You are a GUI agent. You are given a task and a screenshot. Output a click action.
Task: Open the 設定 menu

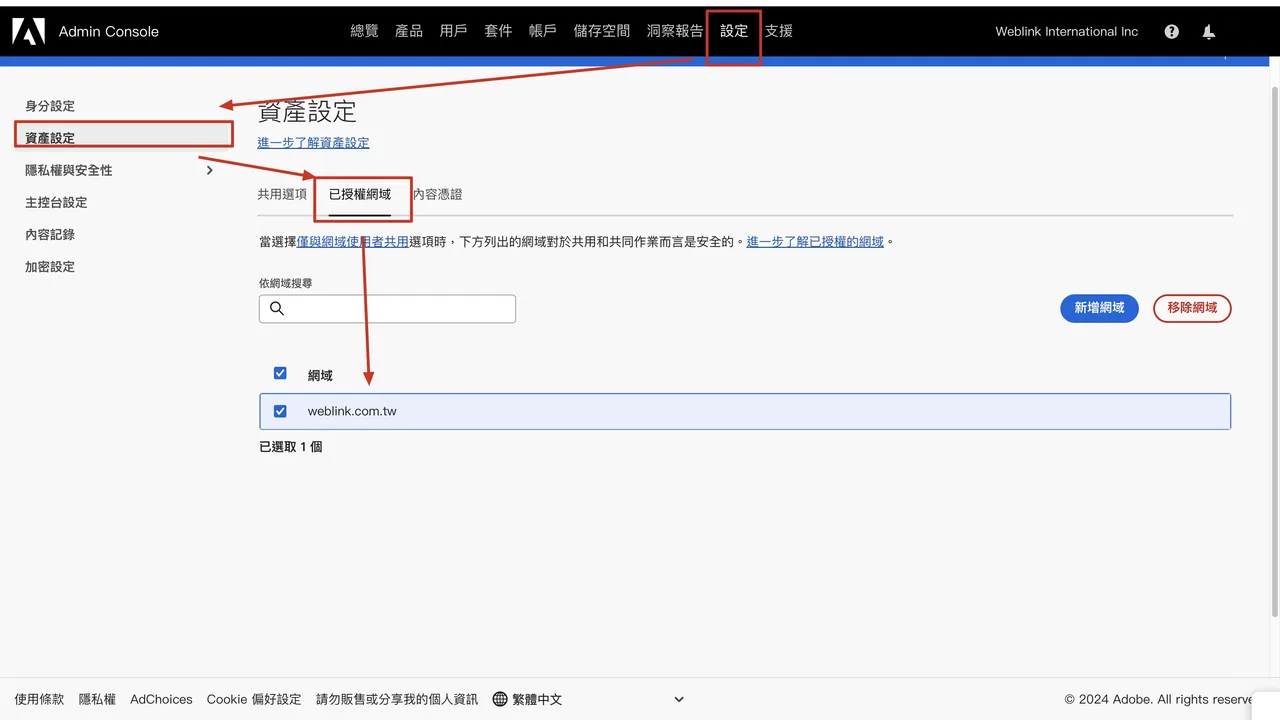pos(734,31)
